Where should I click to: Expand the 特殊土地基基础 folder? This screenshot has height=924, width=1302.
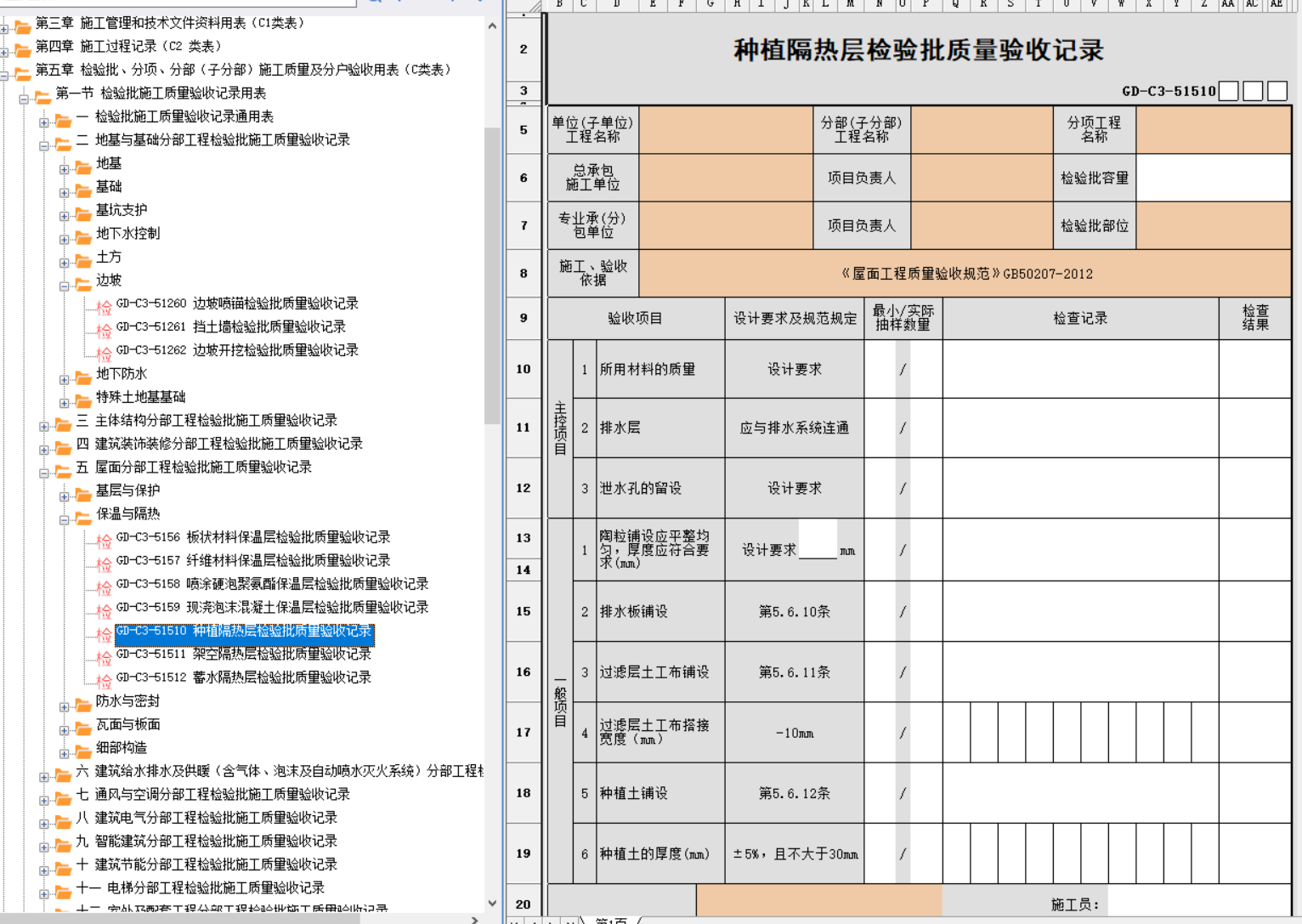65,403
